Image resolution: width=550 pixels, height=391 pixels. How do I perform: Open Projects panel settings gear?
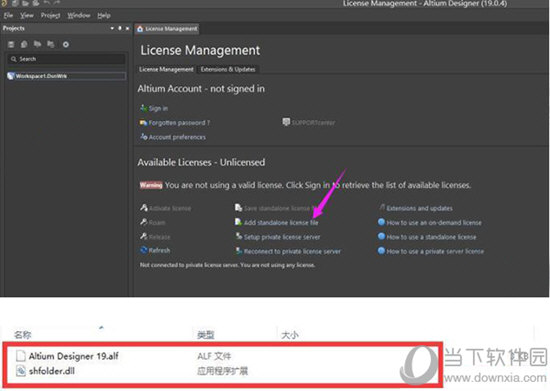66,44
